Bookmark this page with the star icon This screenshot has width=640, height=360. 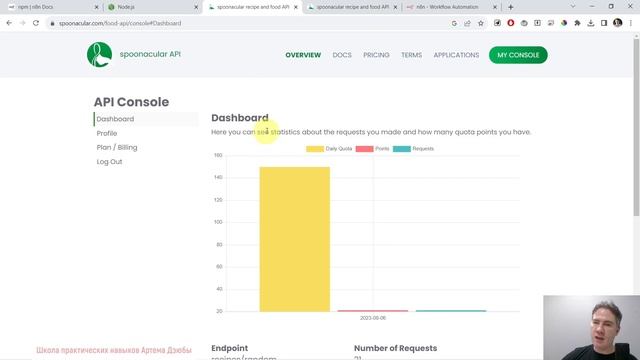(x=481, y=23)
